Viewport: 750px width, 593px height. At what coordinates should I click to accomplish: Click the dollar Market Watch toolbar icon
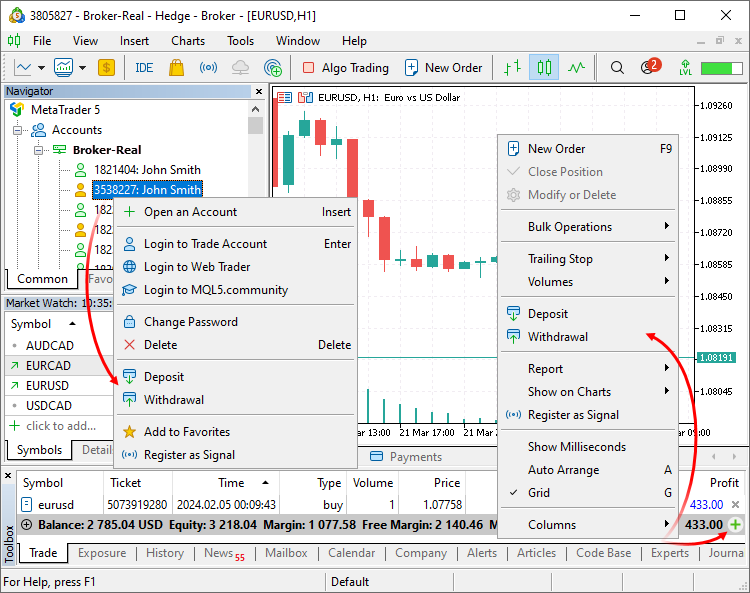(106, 67)
